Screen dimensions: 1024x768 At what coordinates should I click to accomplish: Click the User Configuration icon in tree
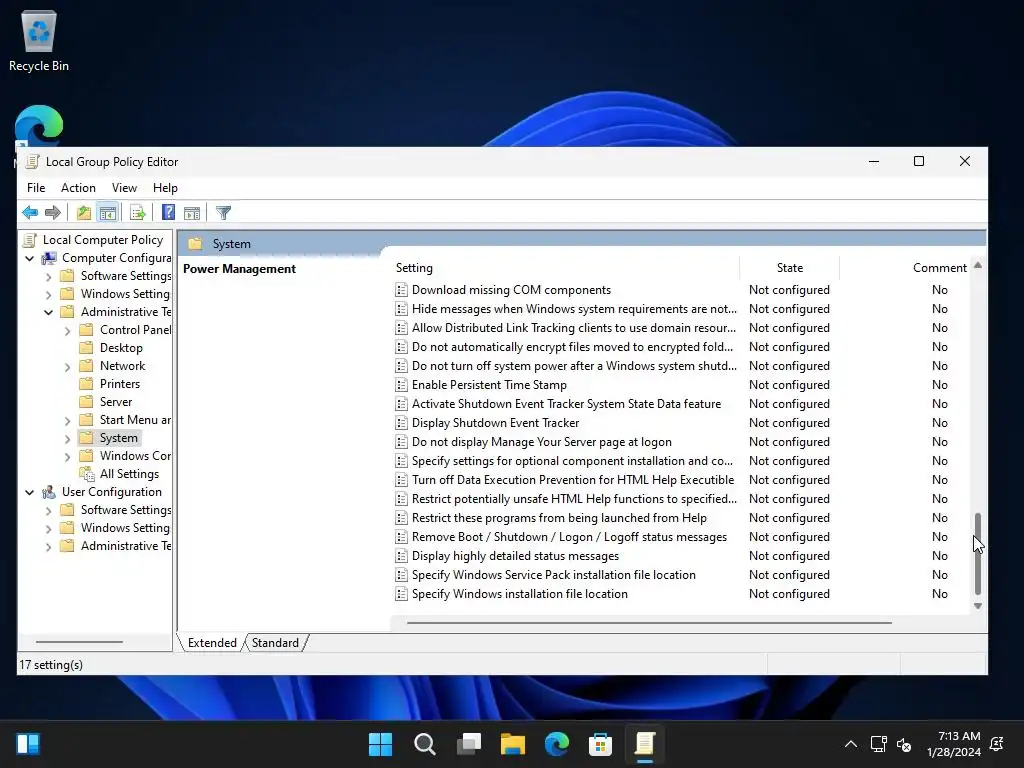(49, 492)
